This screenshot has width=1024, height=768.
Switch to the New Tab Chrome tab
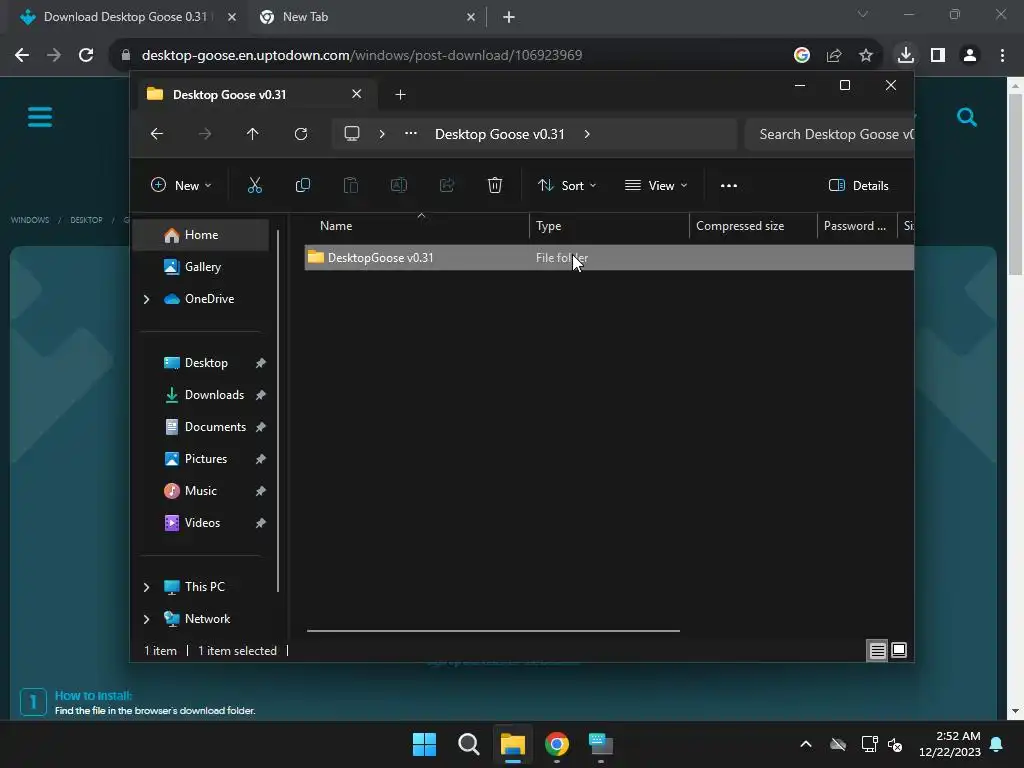[366, 17]
